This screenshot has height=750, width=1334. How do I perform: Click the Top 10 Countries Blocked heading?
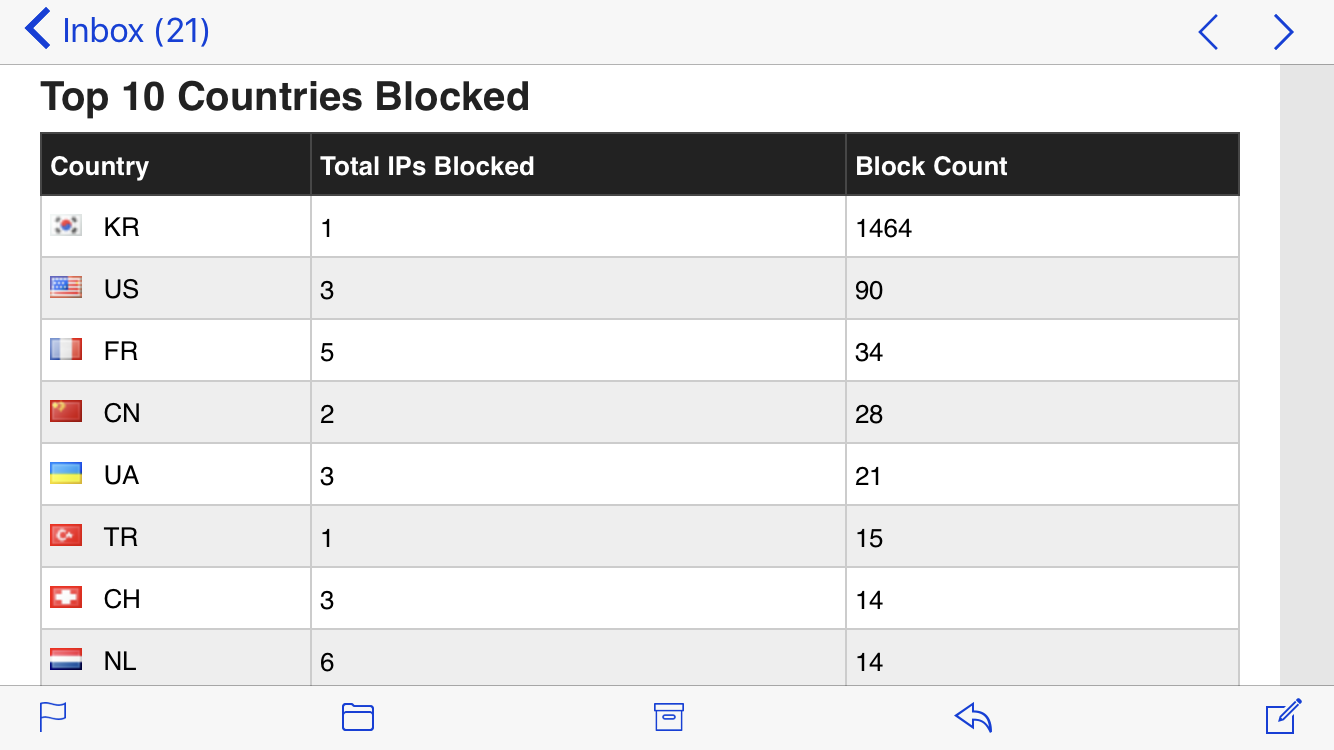(x=285, y=97)
